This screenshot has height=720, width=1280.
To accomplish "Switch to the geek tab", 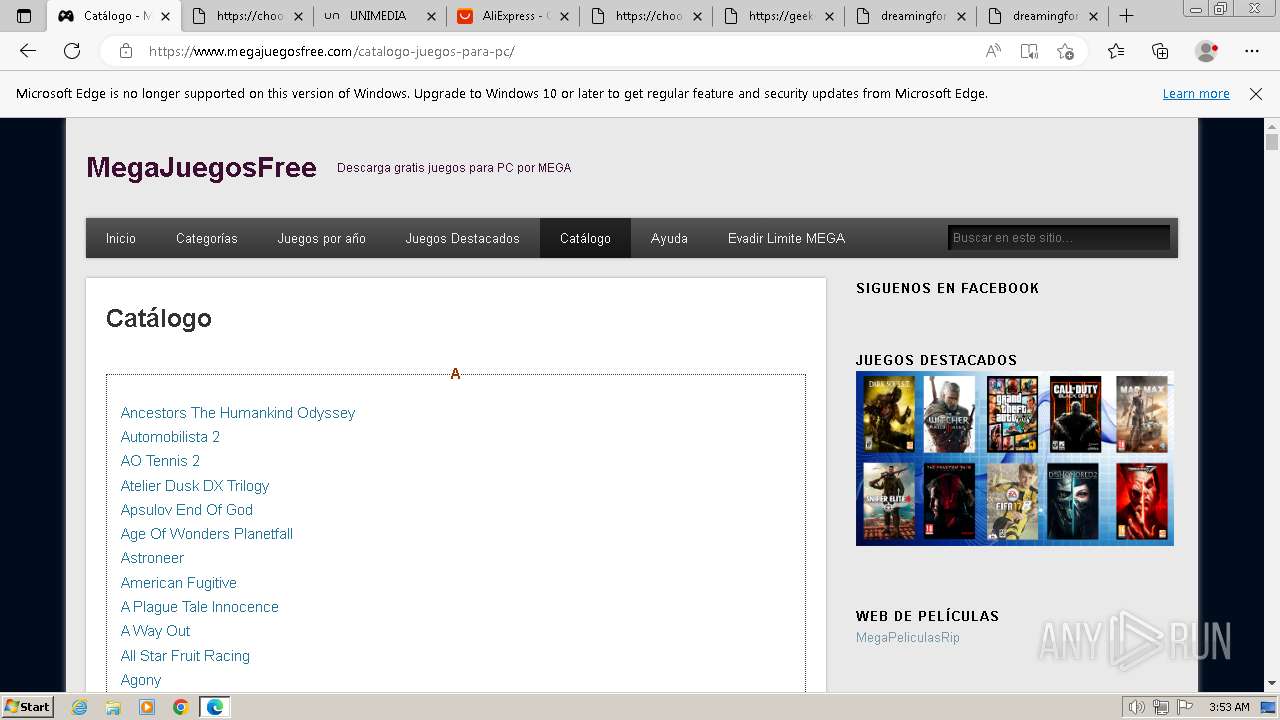I will point(779,16).
